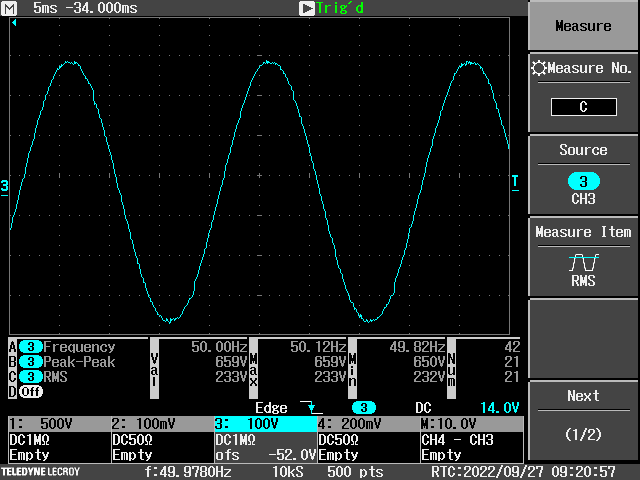Viewport: 640px width, 480px height.
Task: Select the Measure menu header
Action: pos(583,26)
